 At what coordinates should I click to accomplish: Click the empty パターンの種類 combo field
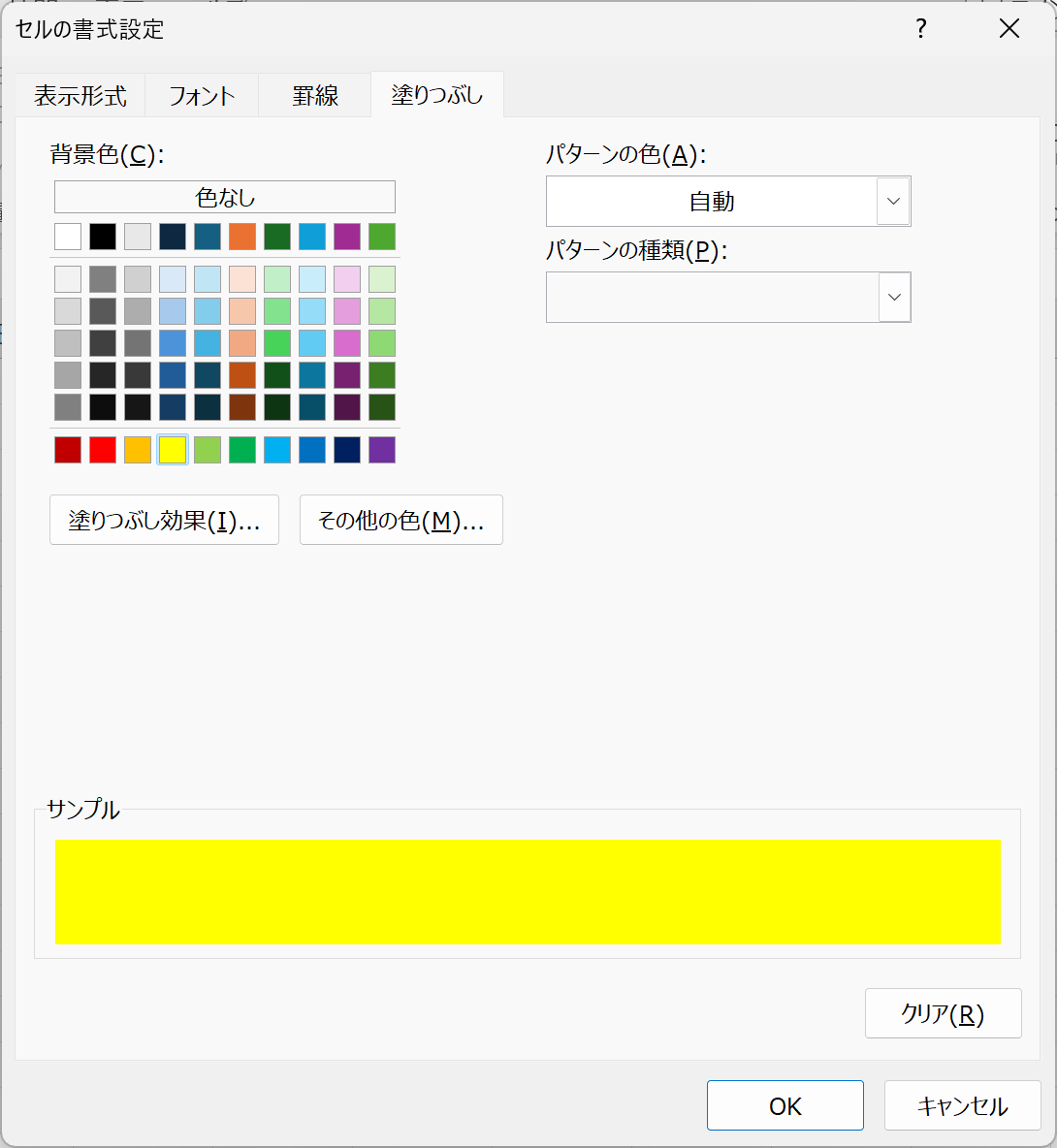[x=712, y=298]
